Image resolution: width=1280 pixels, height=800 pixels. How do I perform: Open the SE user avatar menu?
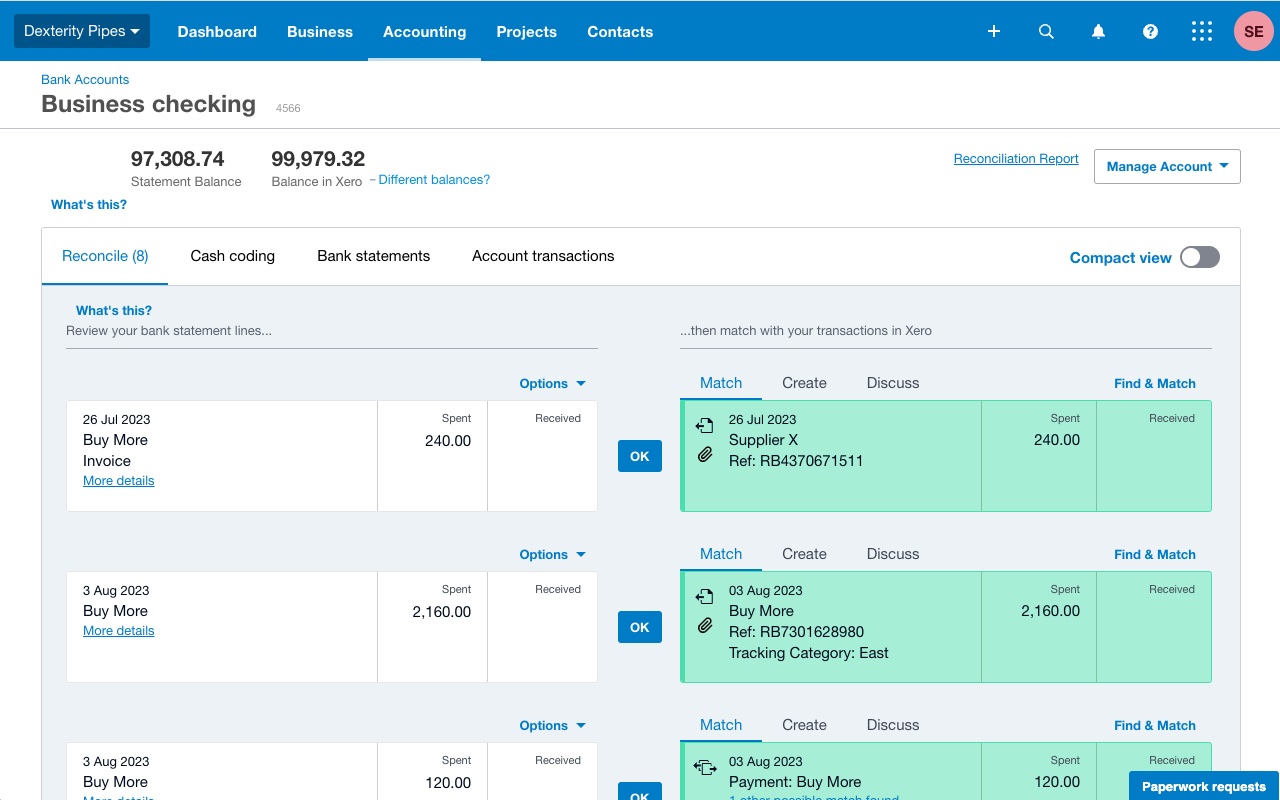(1253, 31)
